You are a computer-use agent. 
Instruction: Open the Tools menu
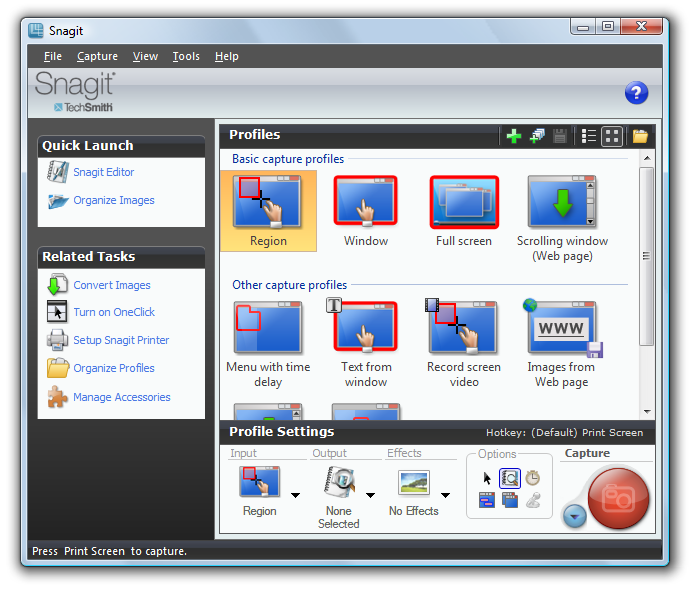tap(186, 56)
